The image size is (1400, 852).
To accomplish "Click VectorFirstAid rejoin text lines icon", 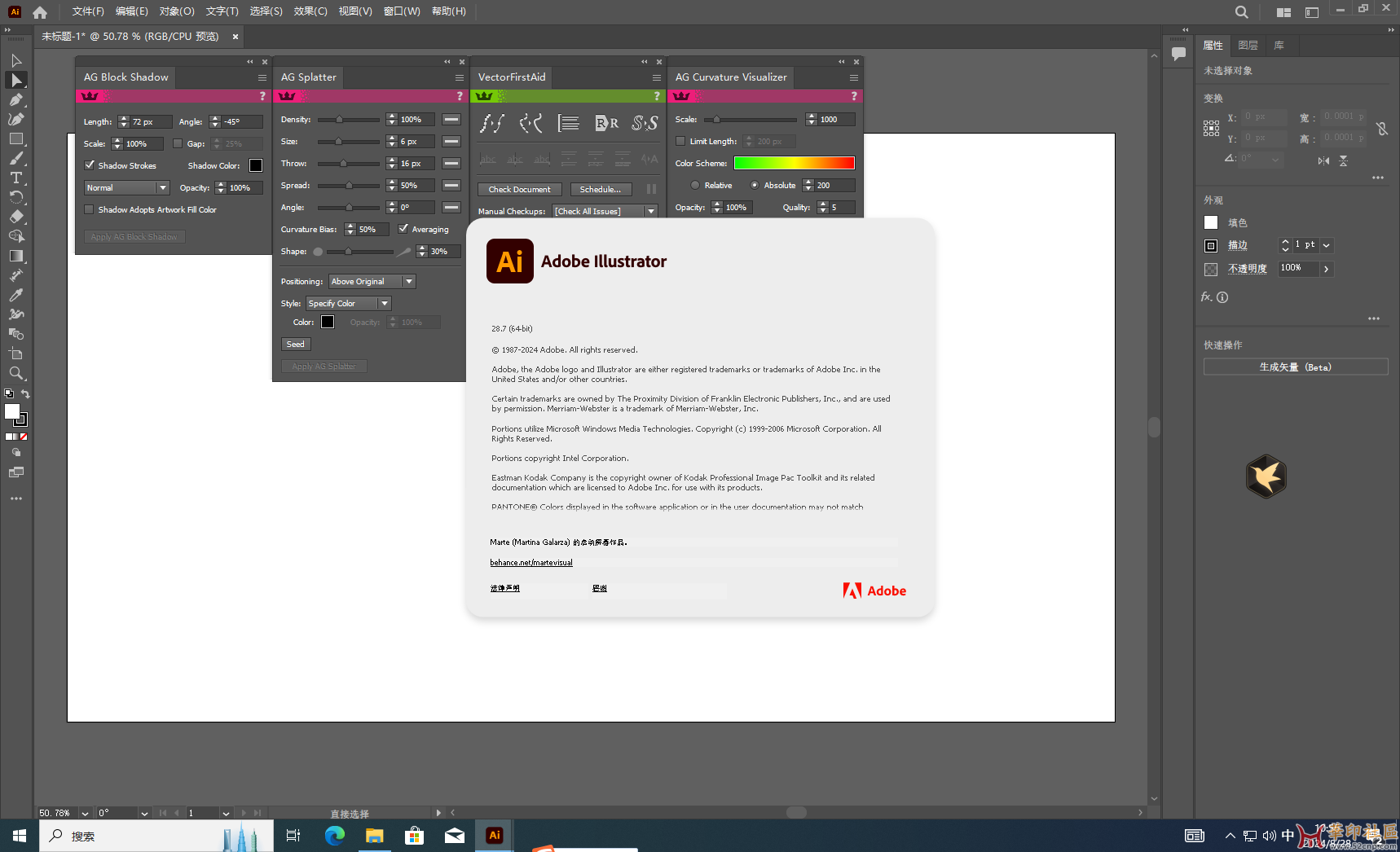I will click(568, 123).
